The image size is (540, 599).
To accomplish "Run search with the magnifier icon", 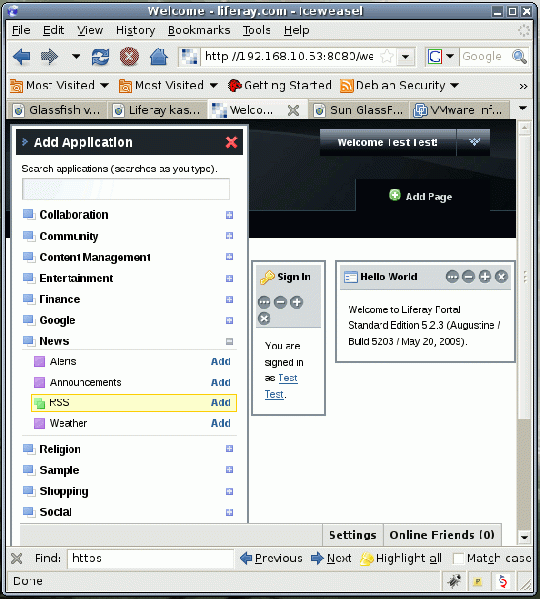I will (519, 57).
